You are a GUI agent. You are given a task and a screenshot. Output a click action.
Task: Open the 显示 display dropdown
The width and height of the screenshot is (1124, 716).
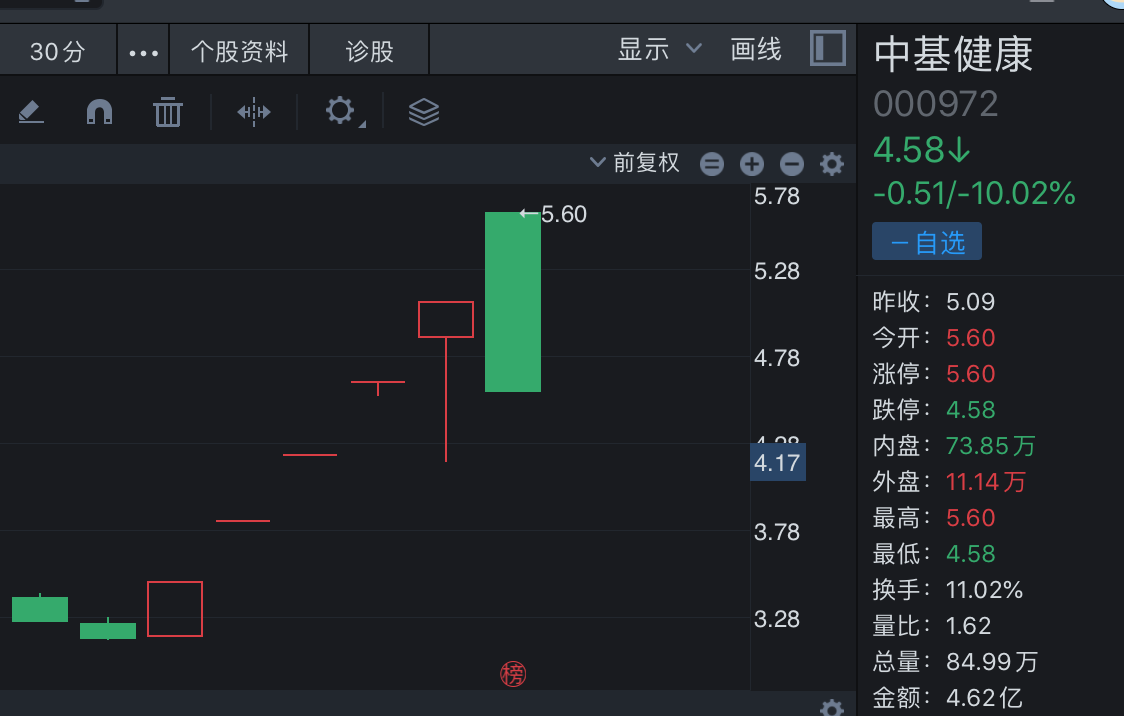tap(659, 49)
